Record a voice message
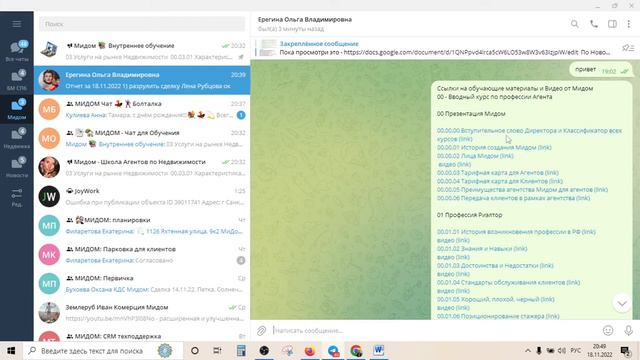The height and width of the screenshot is (360, 640). pos(629,331)
